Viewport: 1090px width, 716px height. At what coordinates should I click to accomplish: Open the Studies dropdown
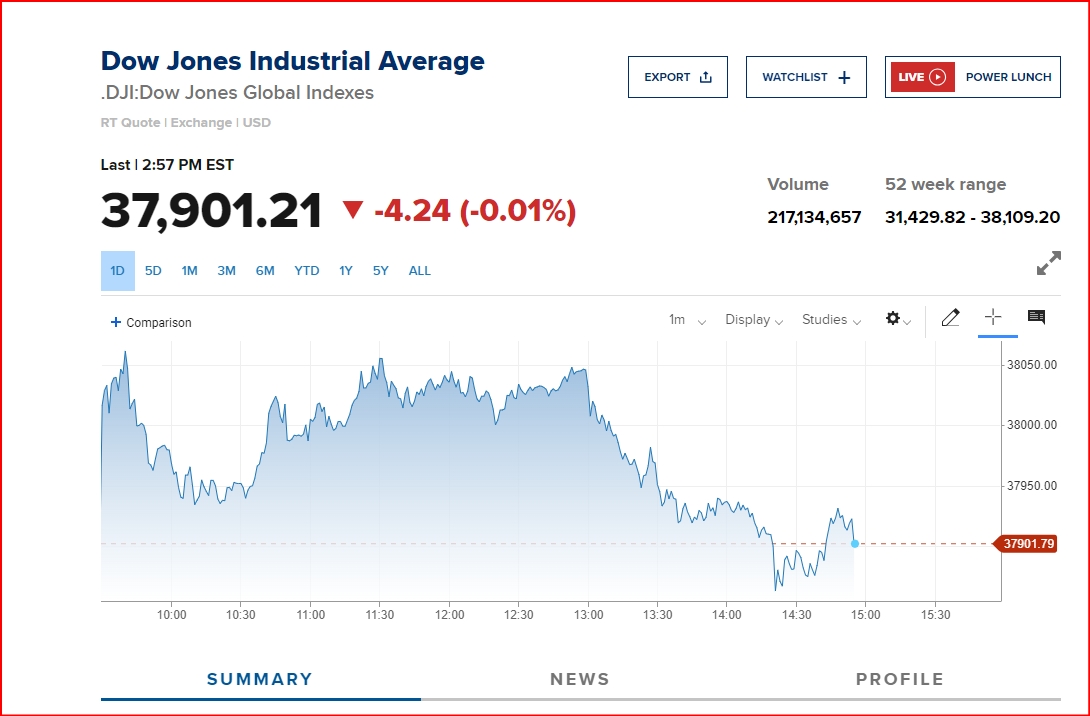coord(831,320)
